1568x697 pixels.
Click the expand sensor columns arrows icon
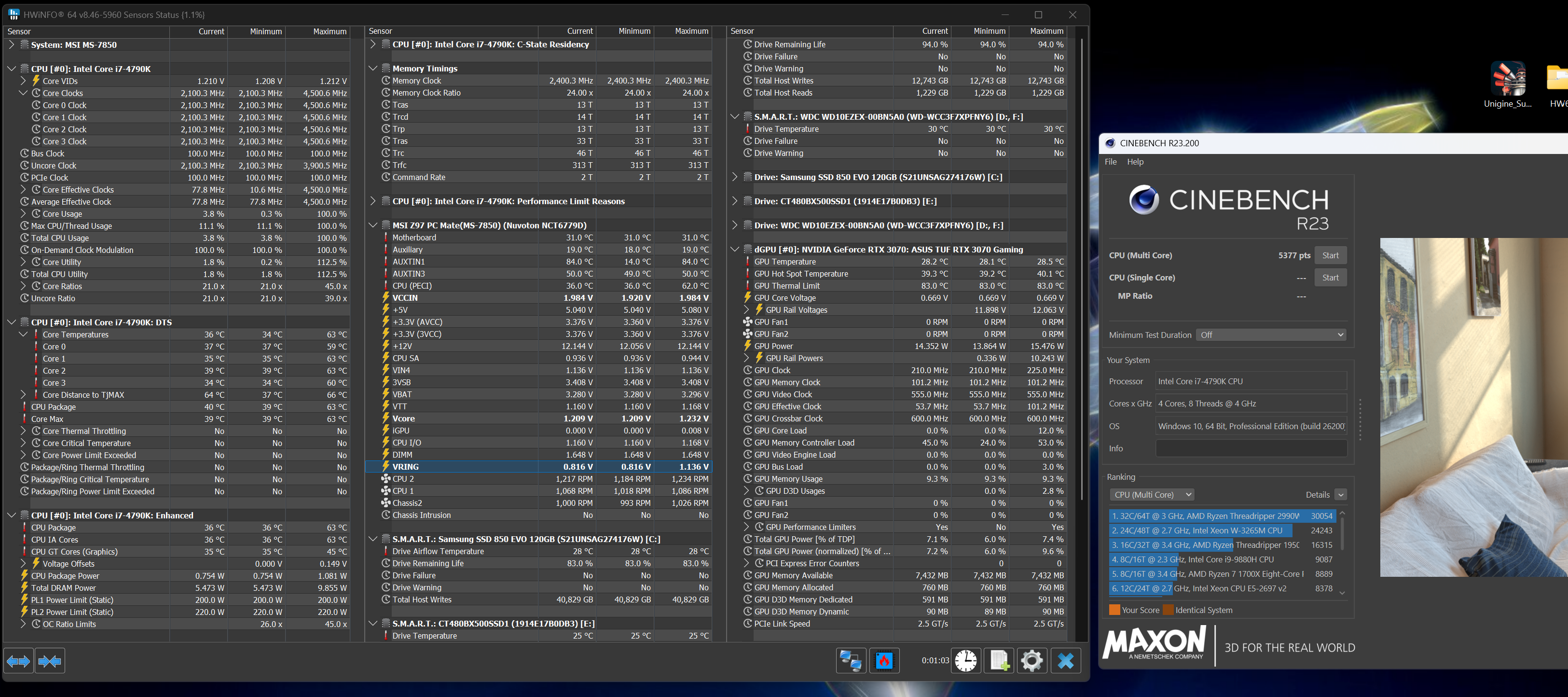(18, 660)
